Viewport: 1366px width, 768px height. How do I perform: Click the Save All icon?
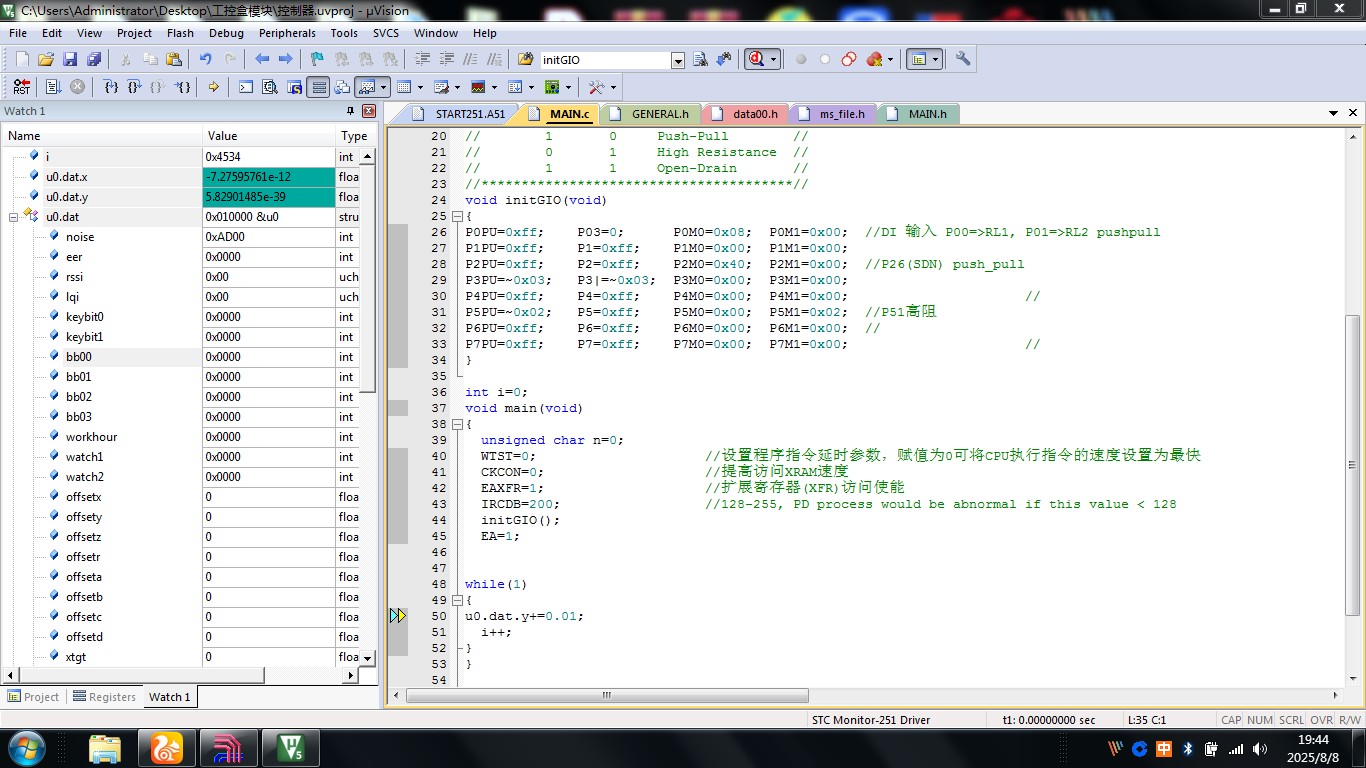point(94,59)
